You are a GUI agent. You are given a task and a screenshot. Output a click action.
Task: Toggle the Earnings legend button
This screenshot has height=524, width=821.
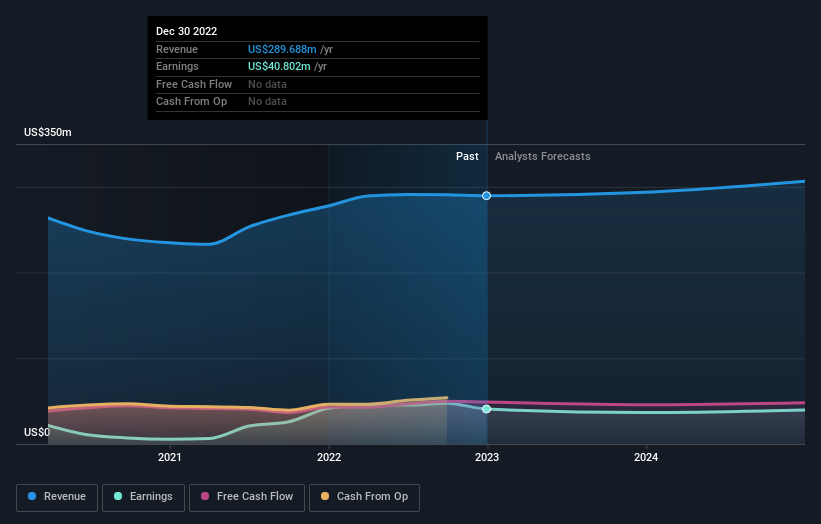coord(143,497)
